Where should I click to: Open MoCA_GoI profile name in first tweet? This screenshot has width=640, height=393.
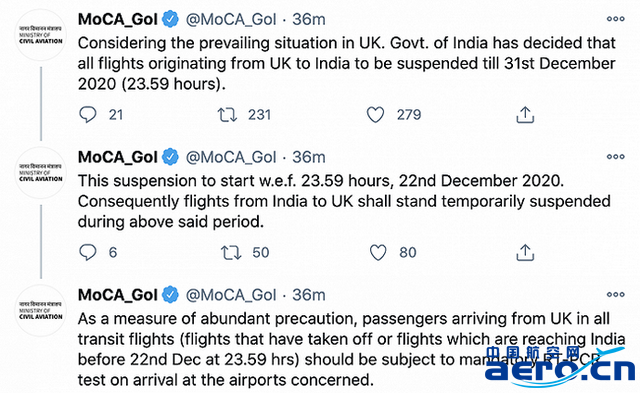click(118, 19)
